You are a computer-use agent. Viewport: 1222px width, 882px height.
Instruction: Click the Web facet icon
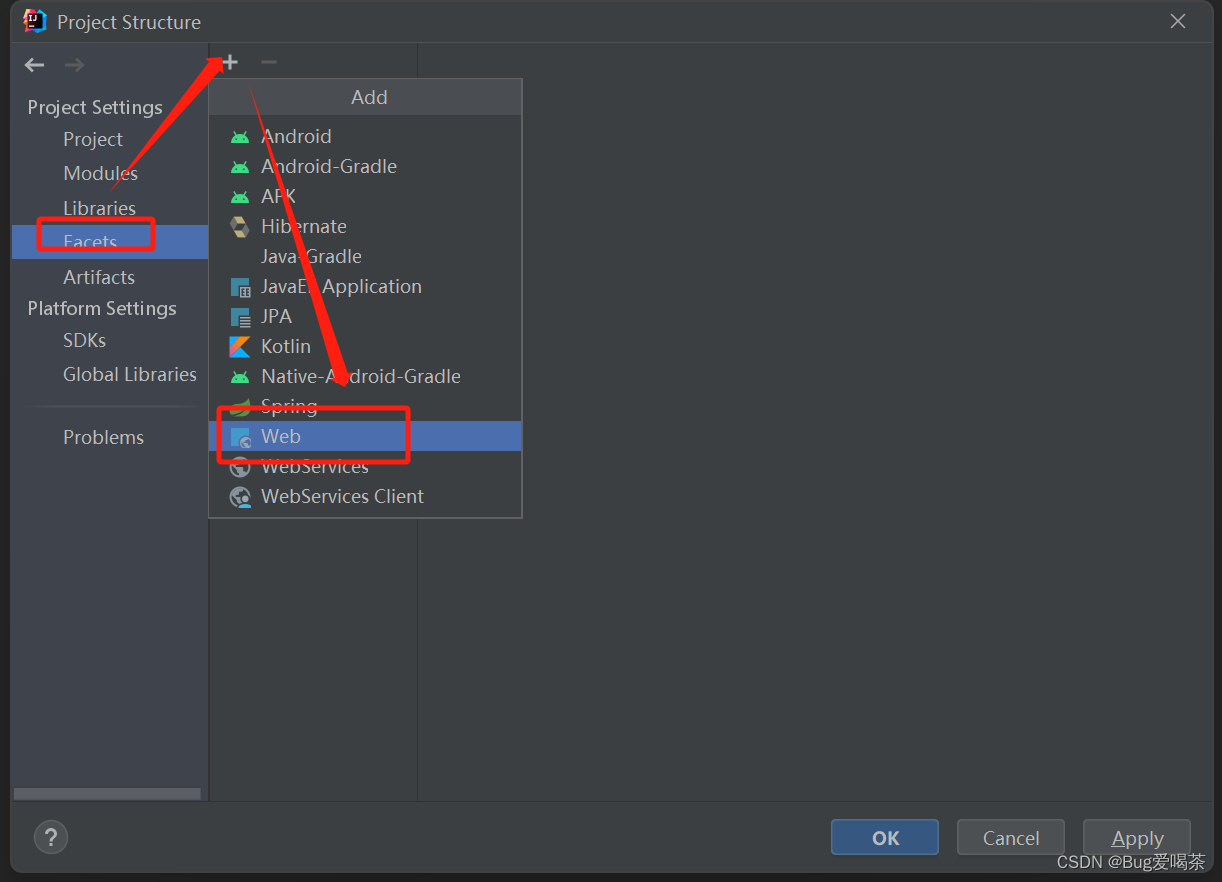[x=240, y=437]
